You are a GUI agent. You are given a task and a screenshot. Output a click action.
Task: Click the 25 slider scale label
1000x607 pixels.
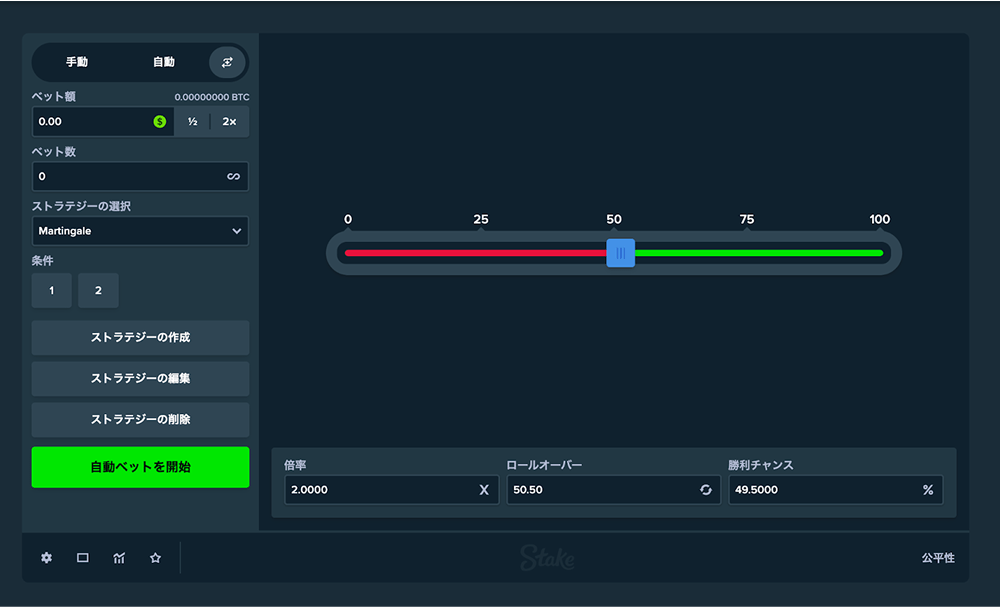point(481,219)
